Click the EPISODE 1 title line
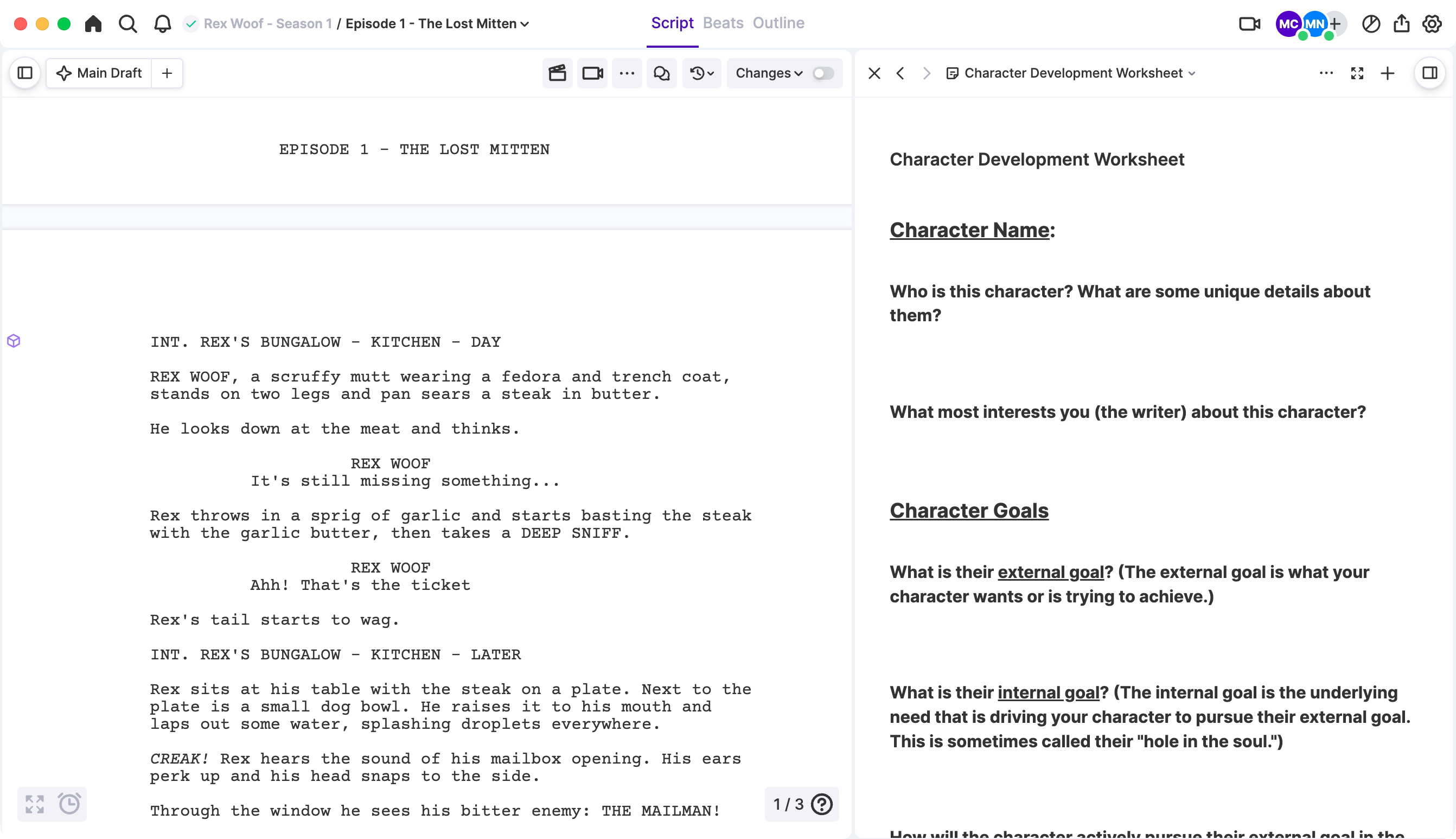Screen dimensions: 1456x839 coord(414,149)
